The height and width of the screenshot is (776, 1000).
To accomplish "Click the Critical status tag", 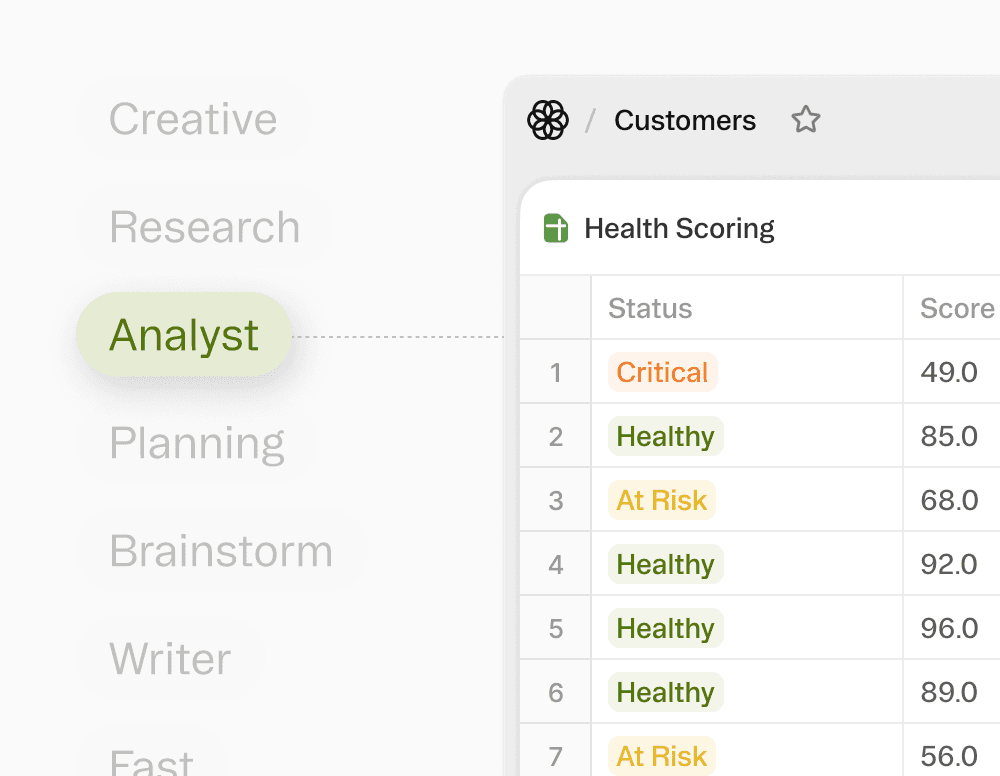I will tap(662, 372).
